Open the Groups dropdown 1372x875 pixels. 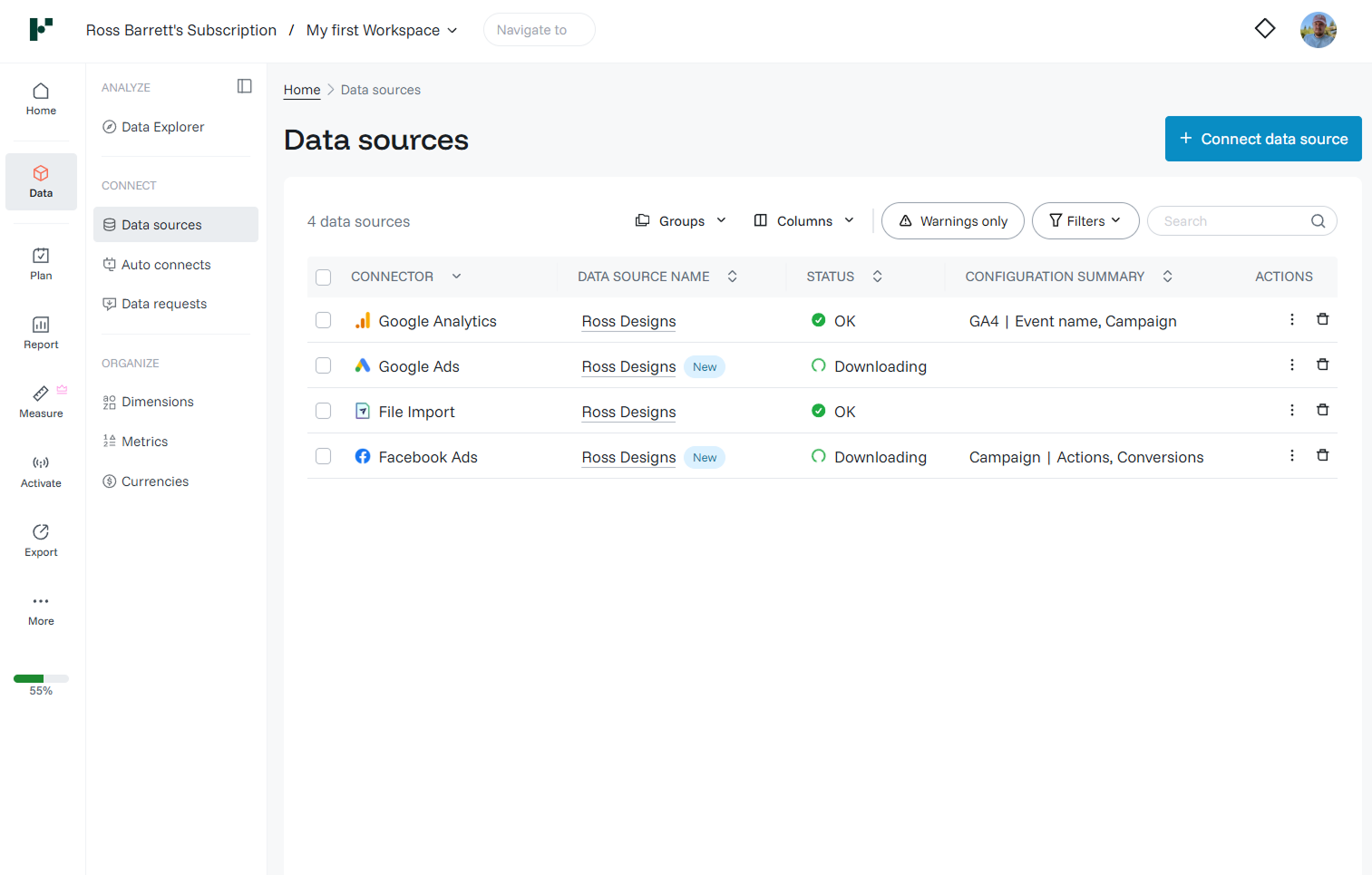(681, 221)
